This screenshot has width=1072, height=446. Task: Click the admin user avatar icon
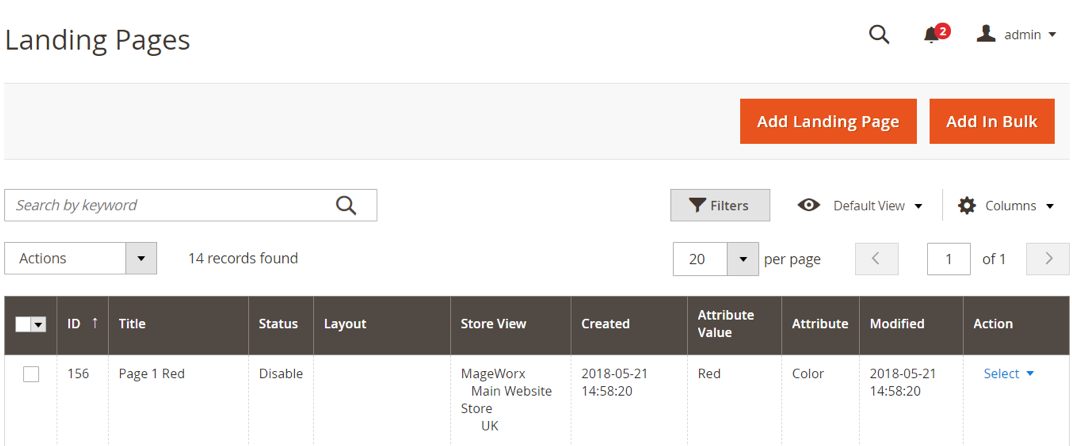985,34
